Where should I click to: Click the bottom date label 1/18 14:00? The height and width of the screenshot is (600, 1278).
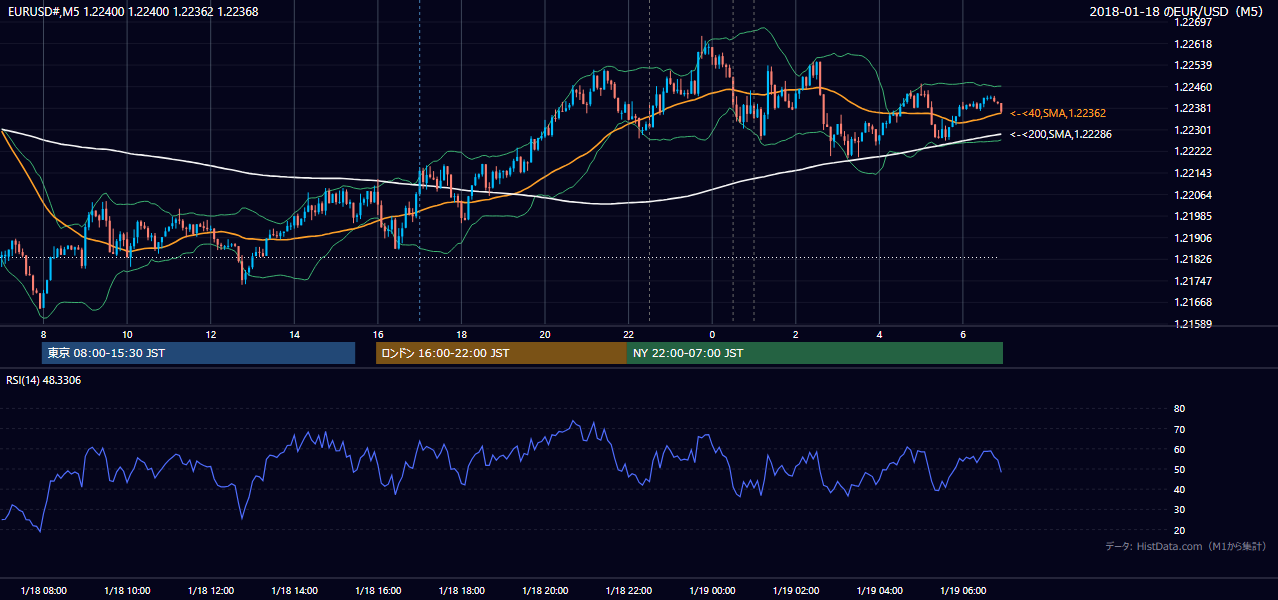coord(294,591)
